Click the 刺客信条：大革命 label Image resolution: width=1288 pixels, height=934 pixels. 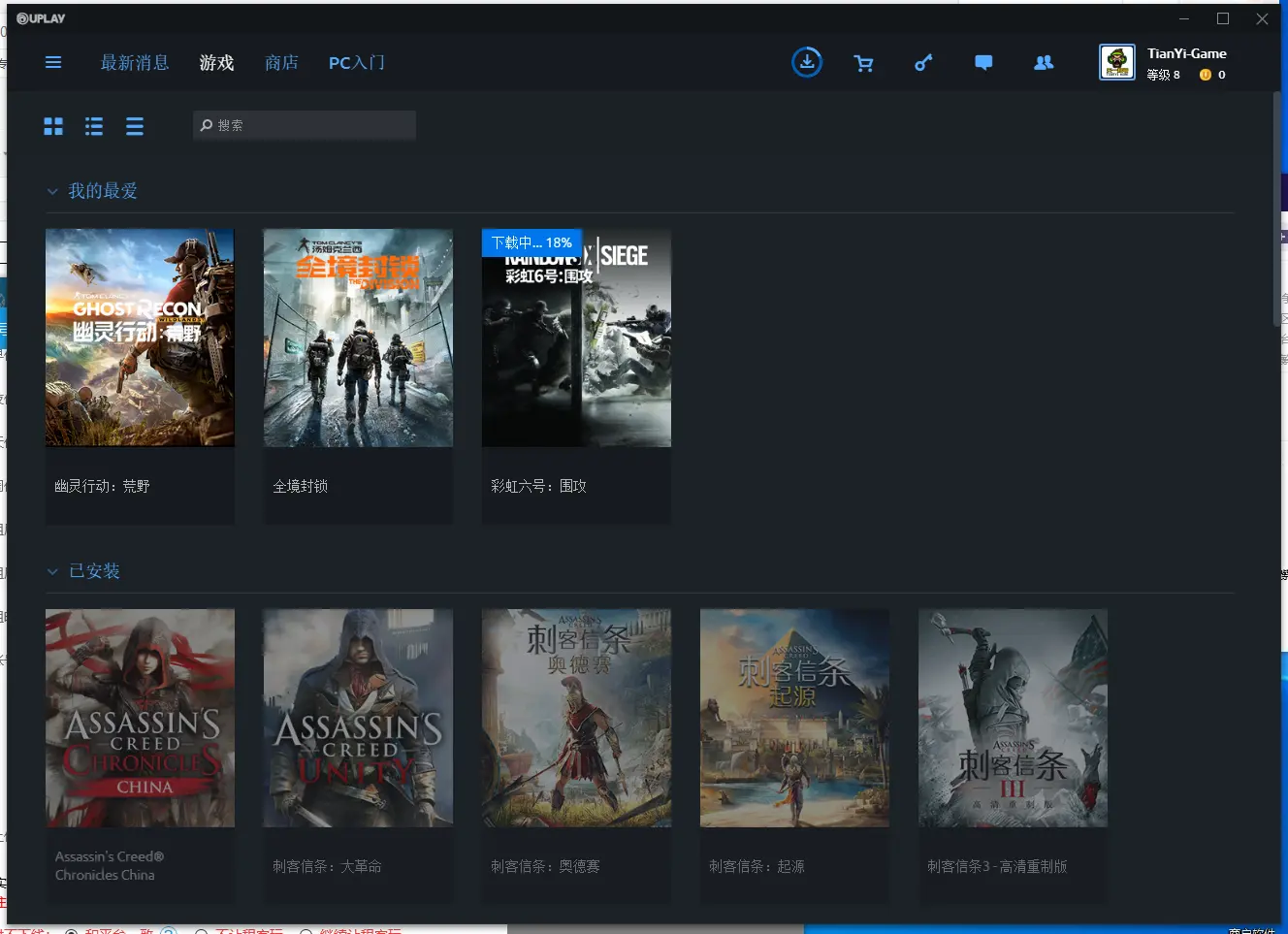click(327, 866)
